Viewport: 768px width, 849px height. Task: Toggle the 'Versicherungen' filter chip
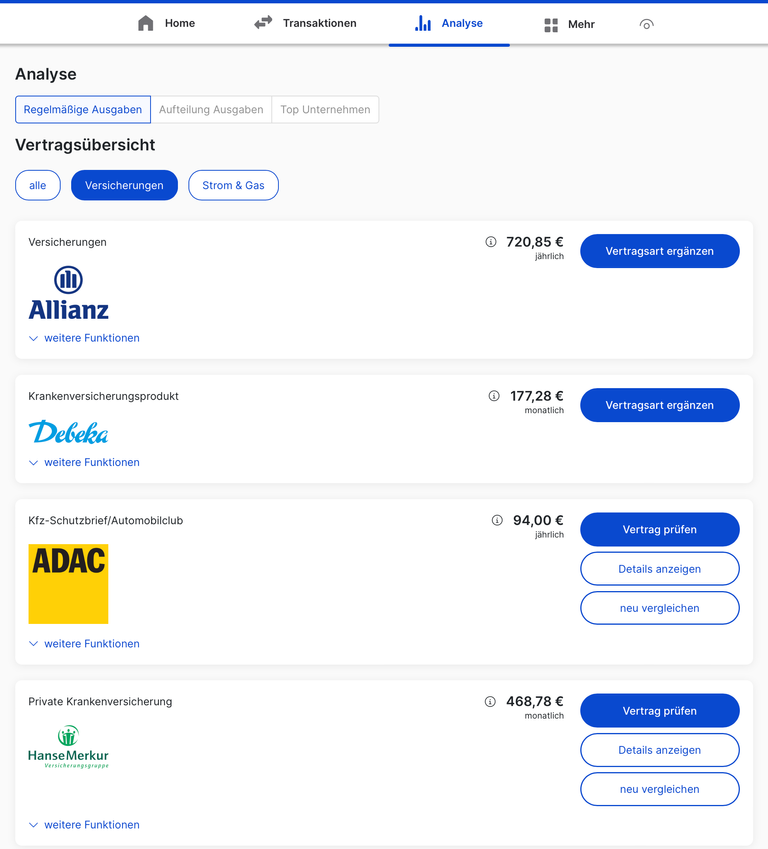[124, 185]
